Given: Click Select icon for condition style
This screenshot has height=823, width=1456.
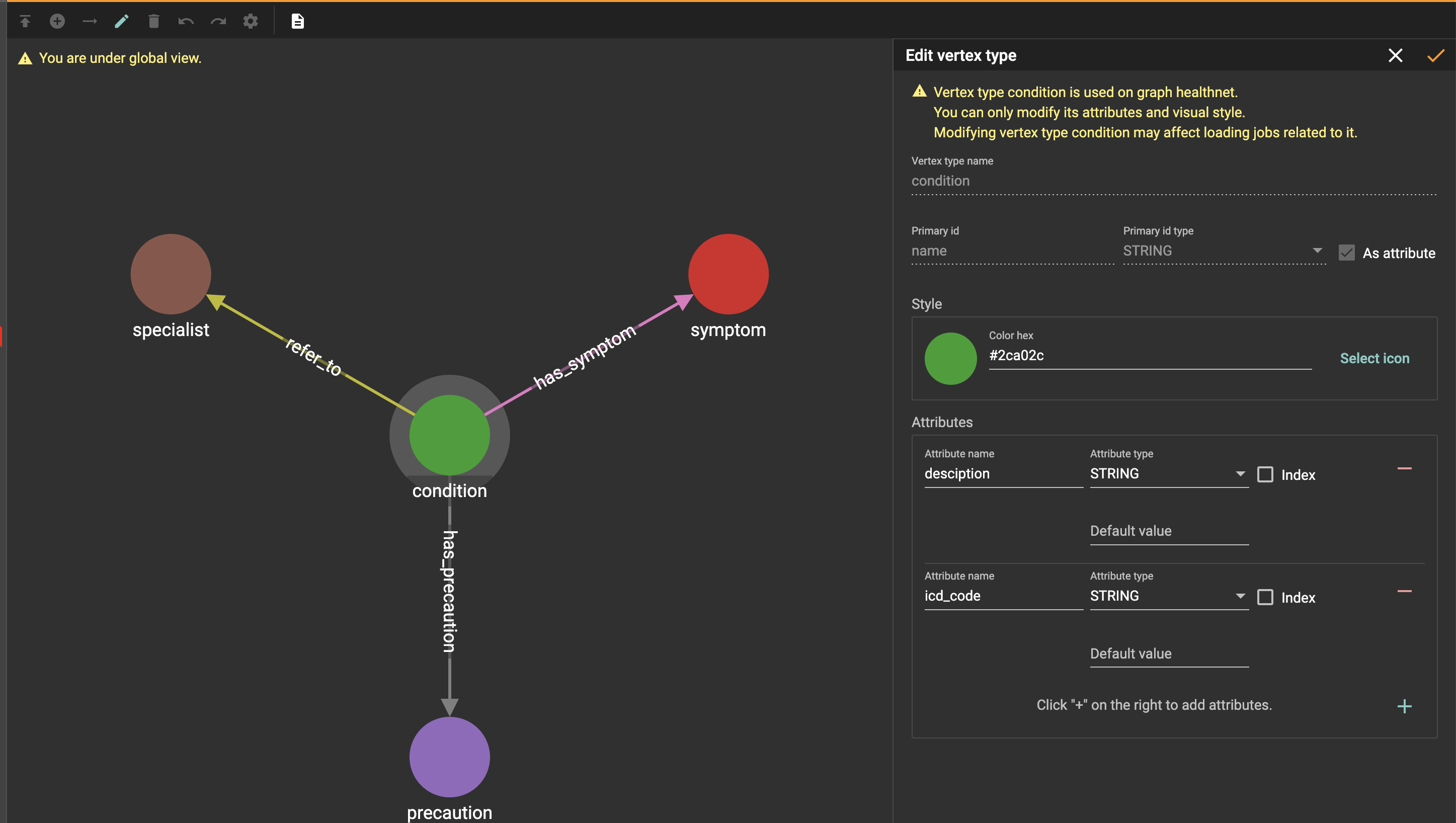Looking at the screenshot, I should click(x=1374, y=358).
